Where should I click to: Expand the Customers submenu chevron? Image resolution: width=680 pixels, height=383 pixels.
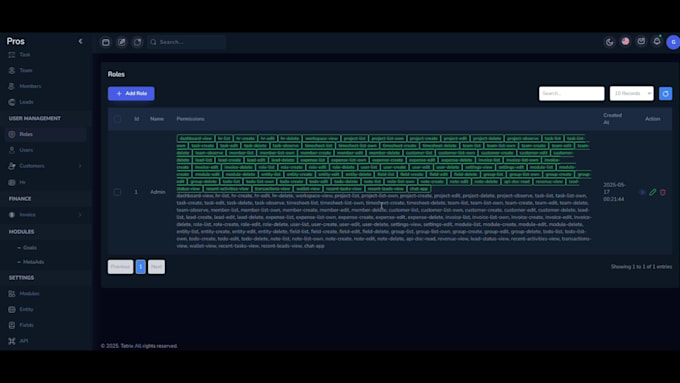pos(80,166)
